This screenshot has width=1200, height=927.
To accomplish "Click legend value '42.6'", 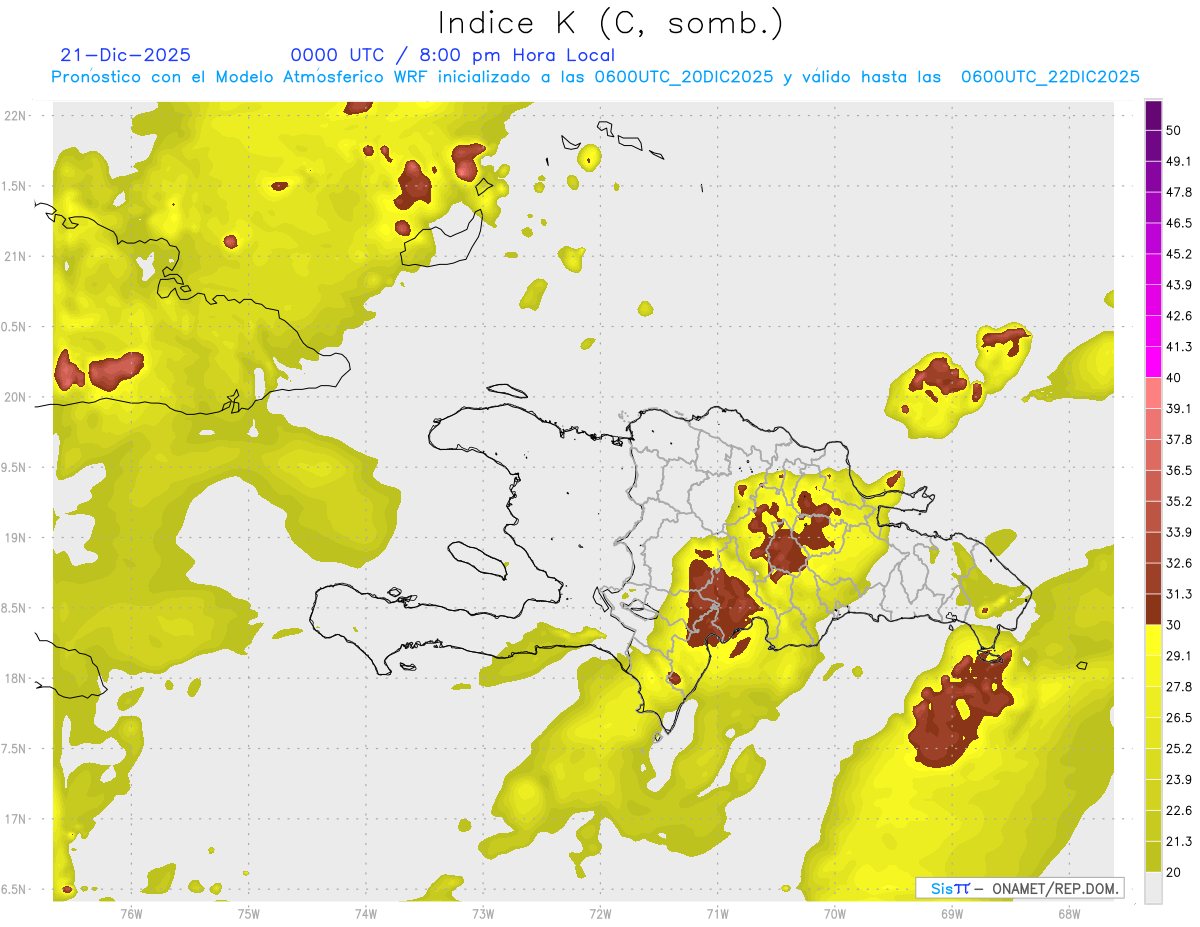I will pyautogui.click(x=1179, y=316).
